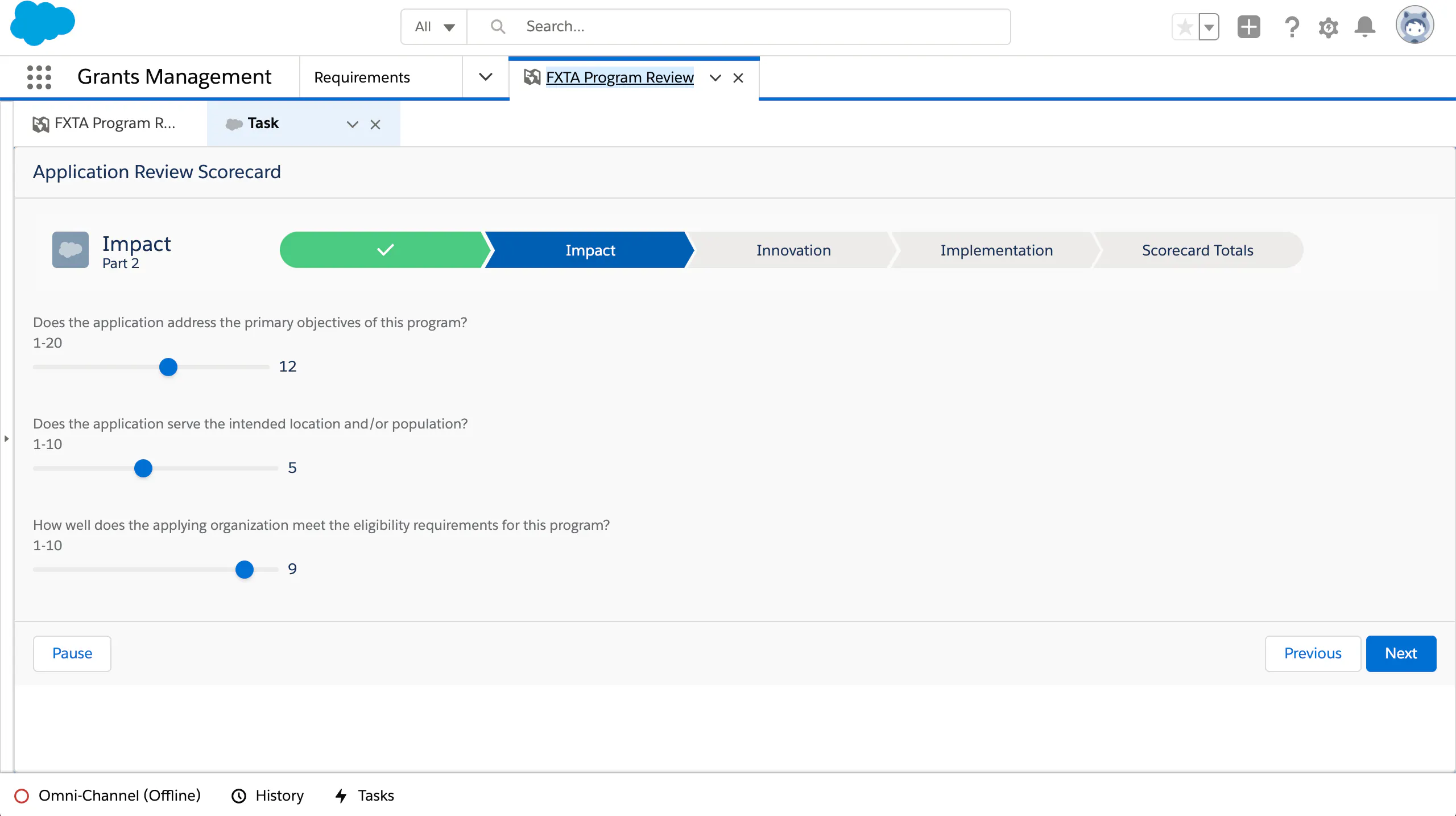
Task: Expand the Task subtab options chevron
Action: tap(353, 124)
